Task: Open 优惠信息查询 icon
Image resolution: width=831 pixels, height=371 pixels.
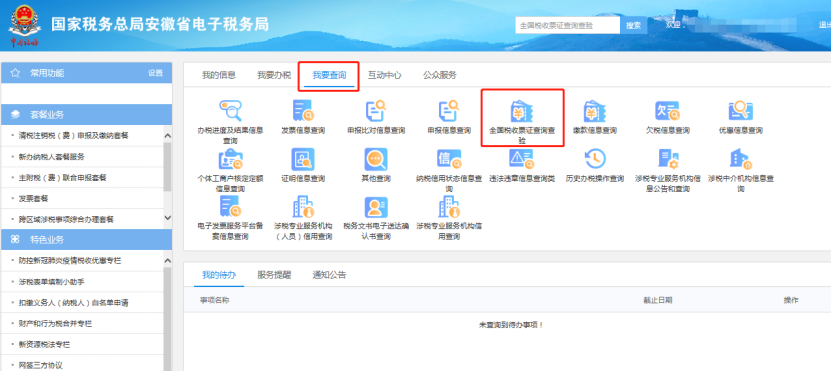Action: (741, 110)
